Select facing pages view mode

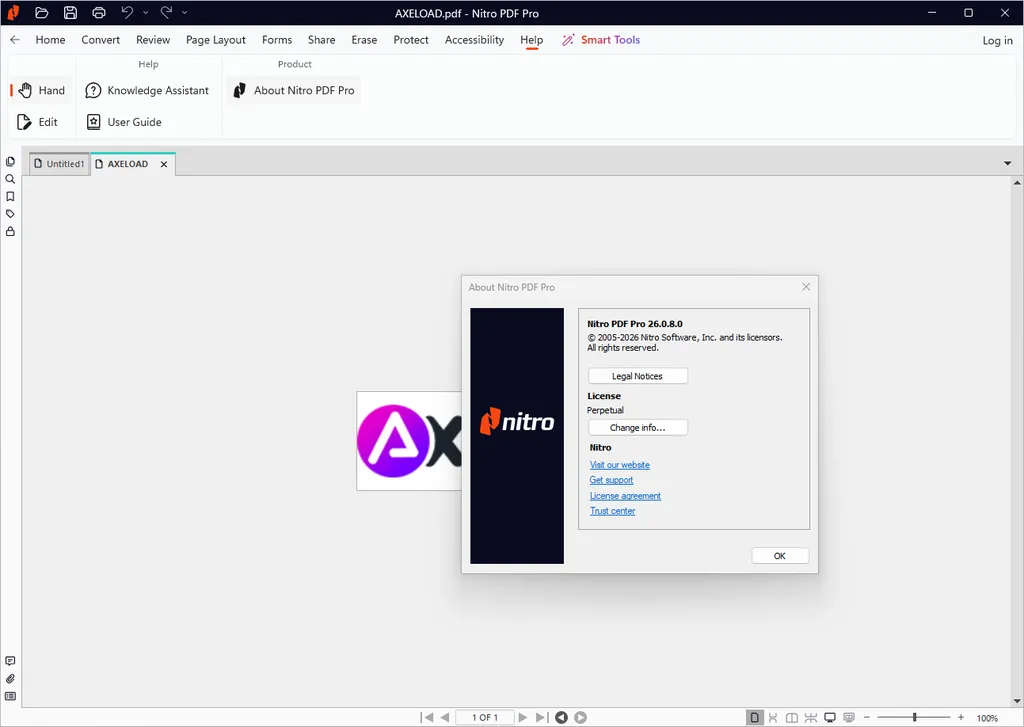click(x=792, y=718)
